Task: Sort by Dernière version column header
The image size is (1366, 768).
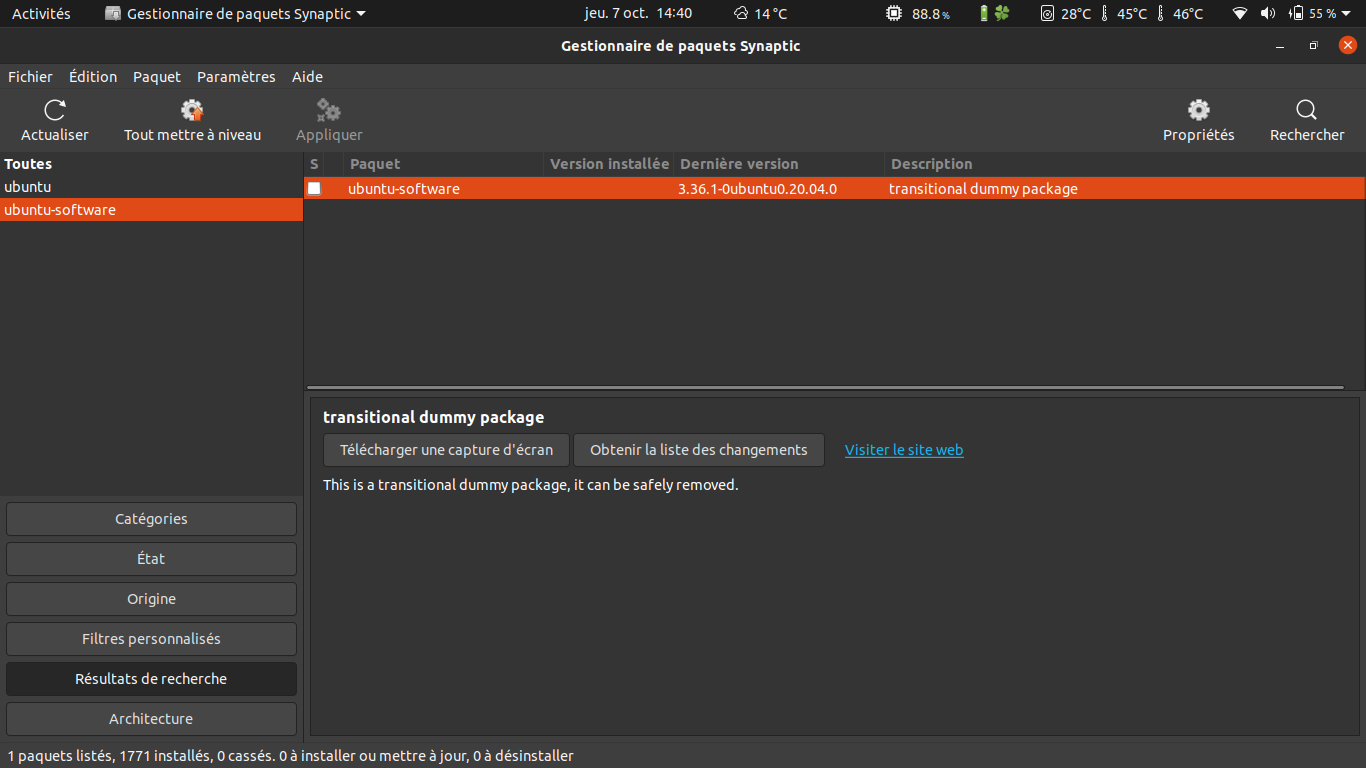Action: coord(779,164)
